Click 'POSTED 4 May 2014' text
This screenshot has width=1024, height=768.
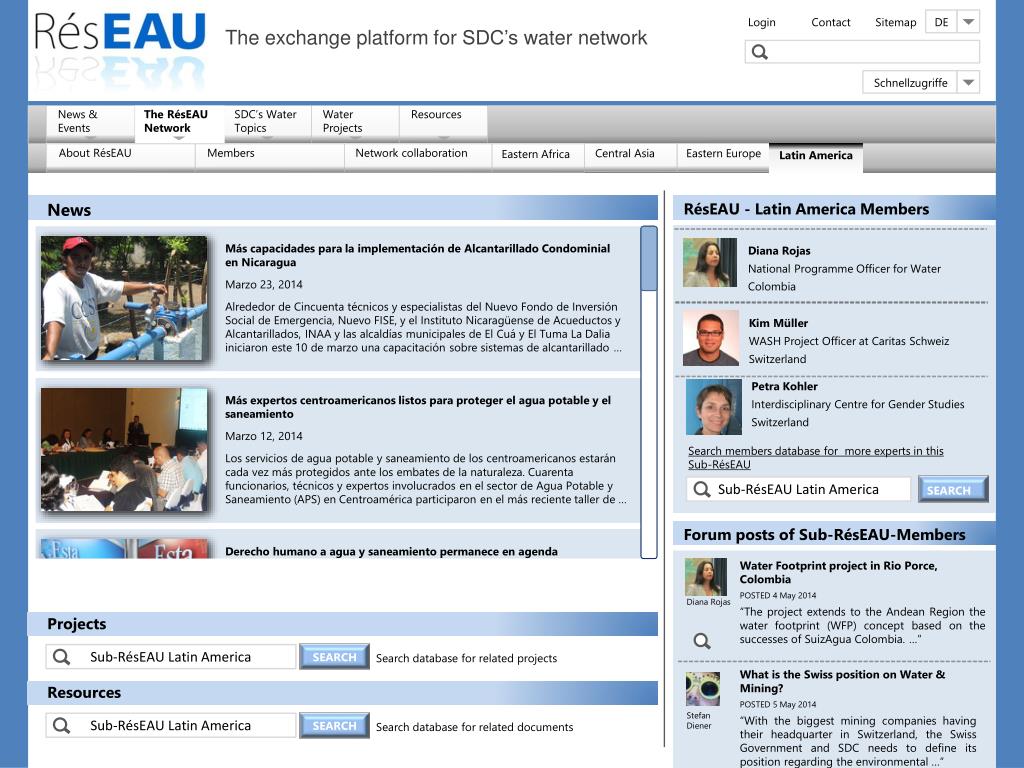(778, 596)
